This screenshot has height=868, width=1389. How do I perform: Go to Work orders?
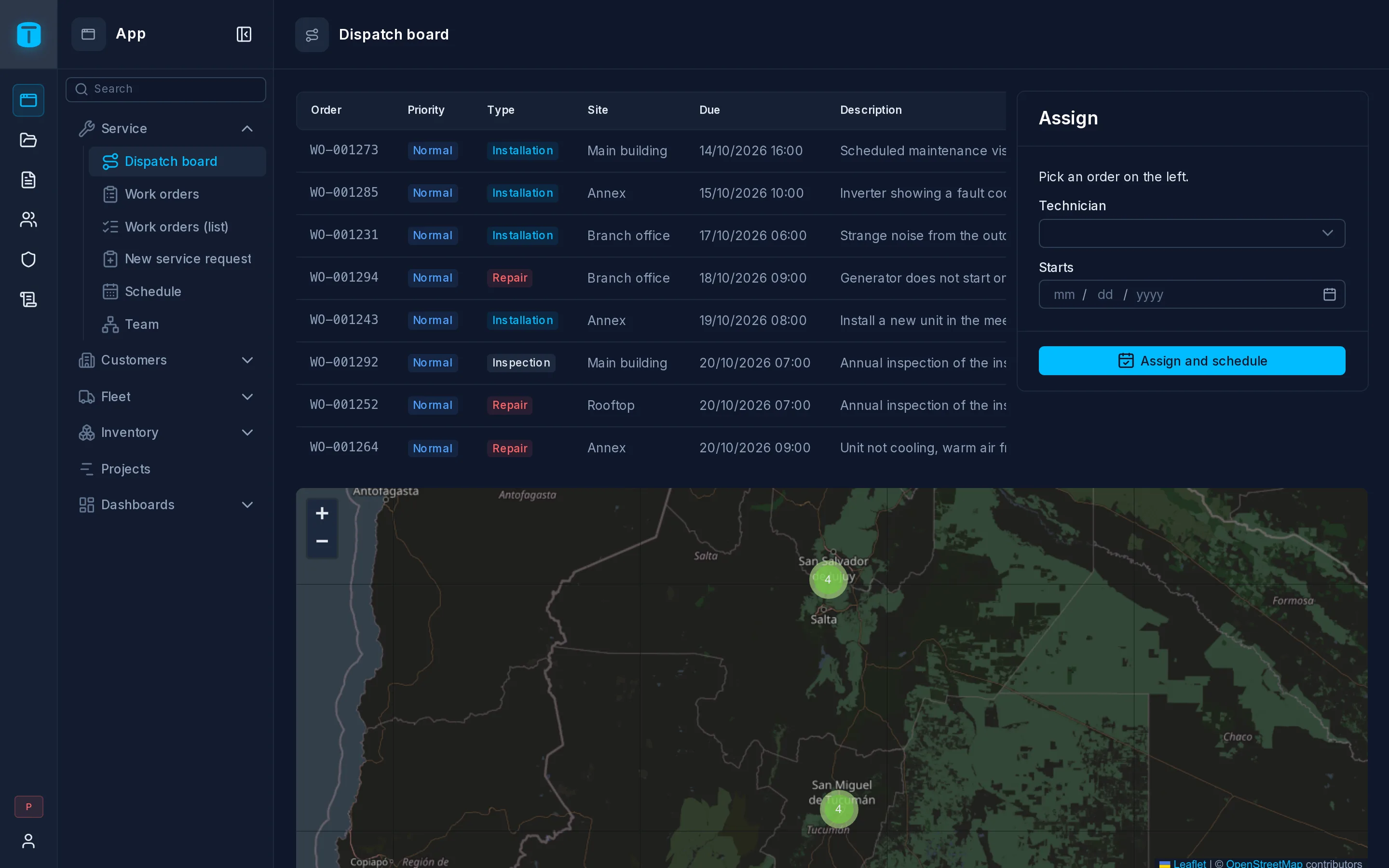177,194
